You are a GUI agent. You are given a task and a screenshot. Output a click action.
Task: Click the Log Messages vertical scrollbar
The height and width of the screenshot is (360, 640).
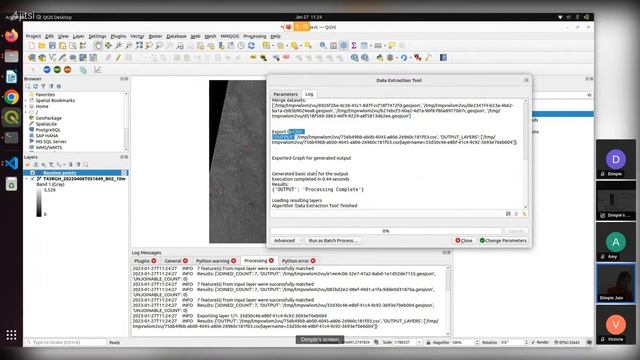click(448, 300)
